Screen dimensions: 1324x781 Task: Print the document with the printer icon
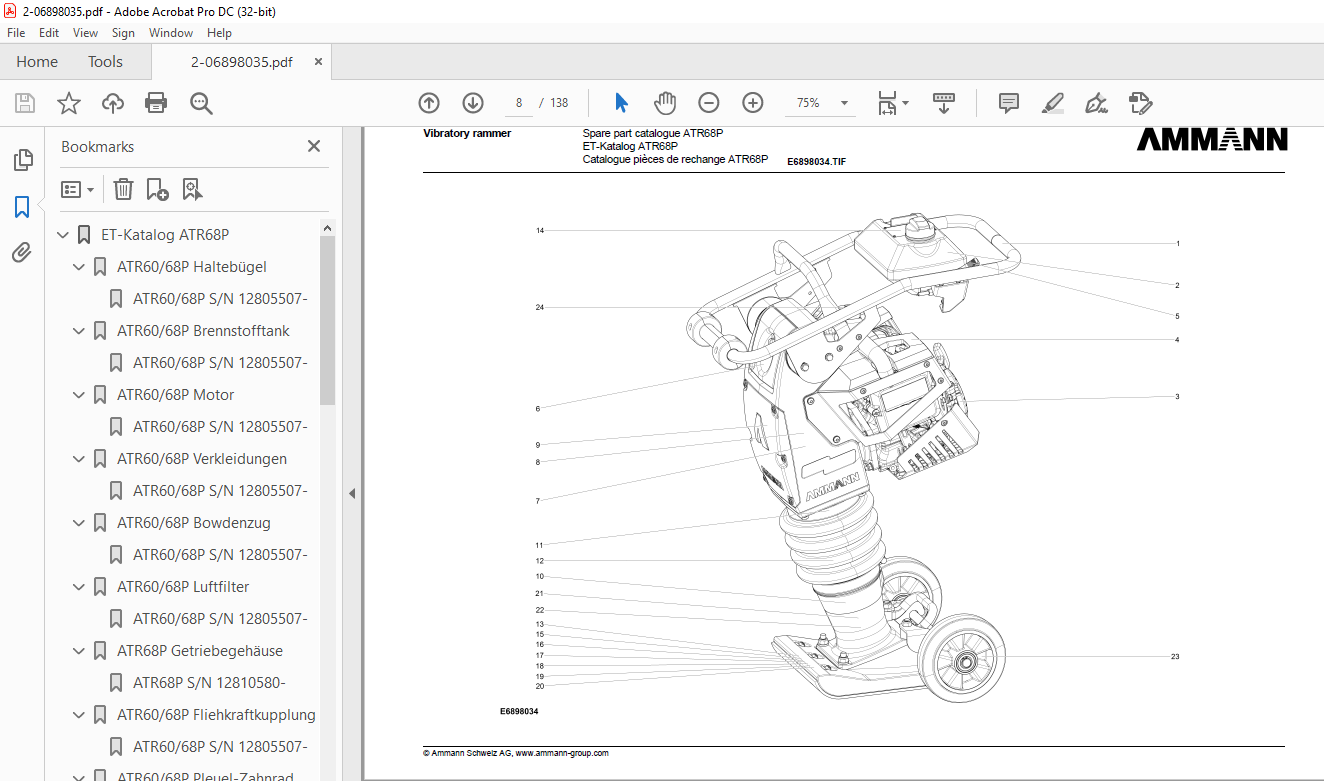pyautogui.click(x=156, y=103)
